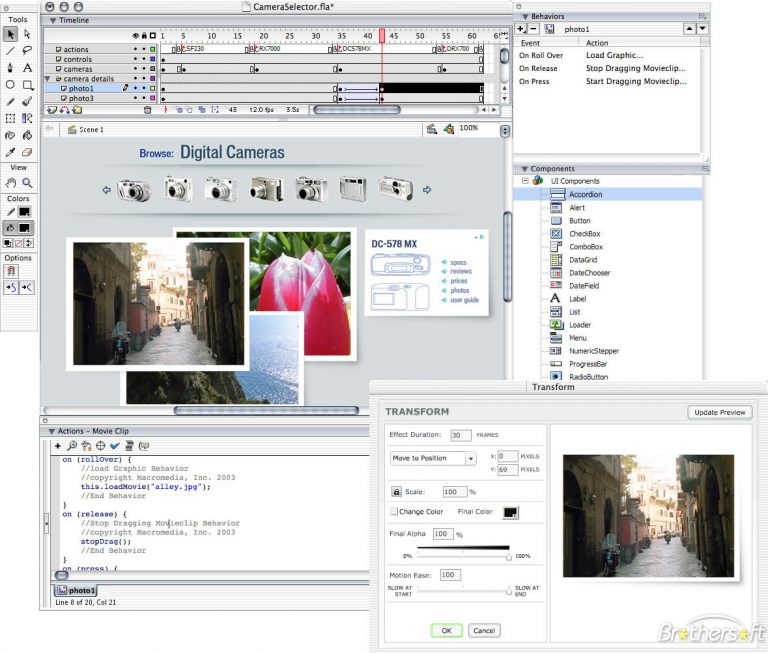The width and height of the screenshot is (768, 653).
Task: Click Effect Duration frames field
Action: tap(460, 435)
